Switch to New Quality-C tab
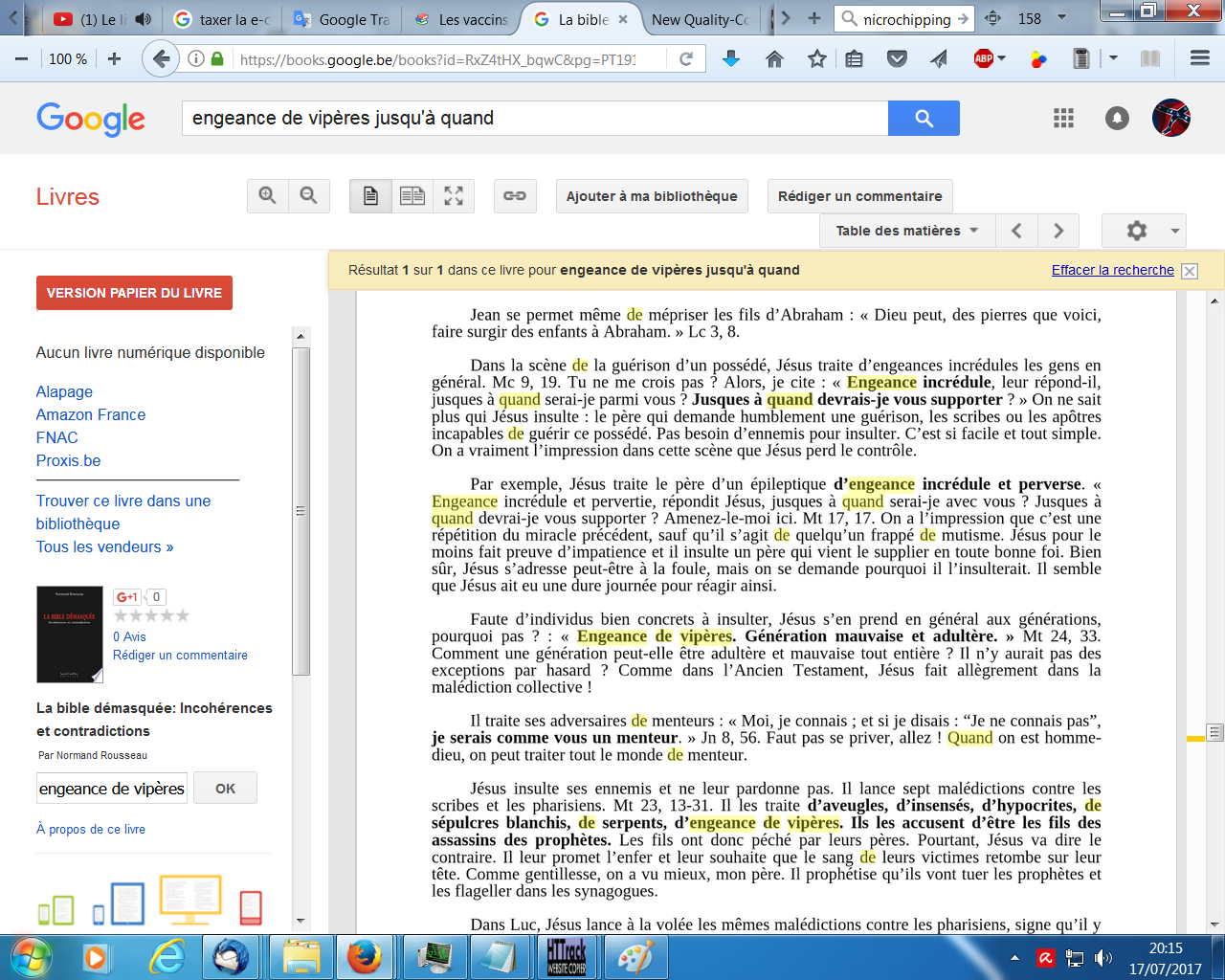This screenshot has height=980, width=1225. click(x=701, y=19)
